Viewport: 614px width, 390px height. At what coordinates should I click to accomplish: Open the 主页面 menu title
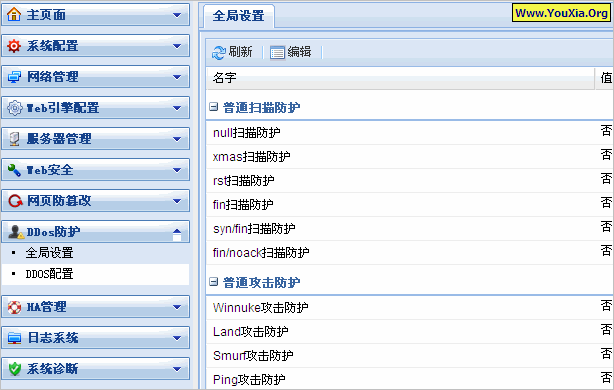click(46, 15)
